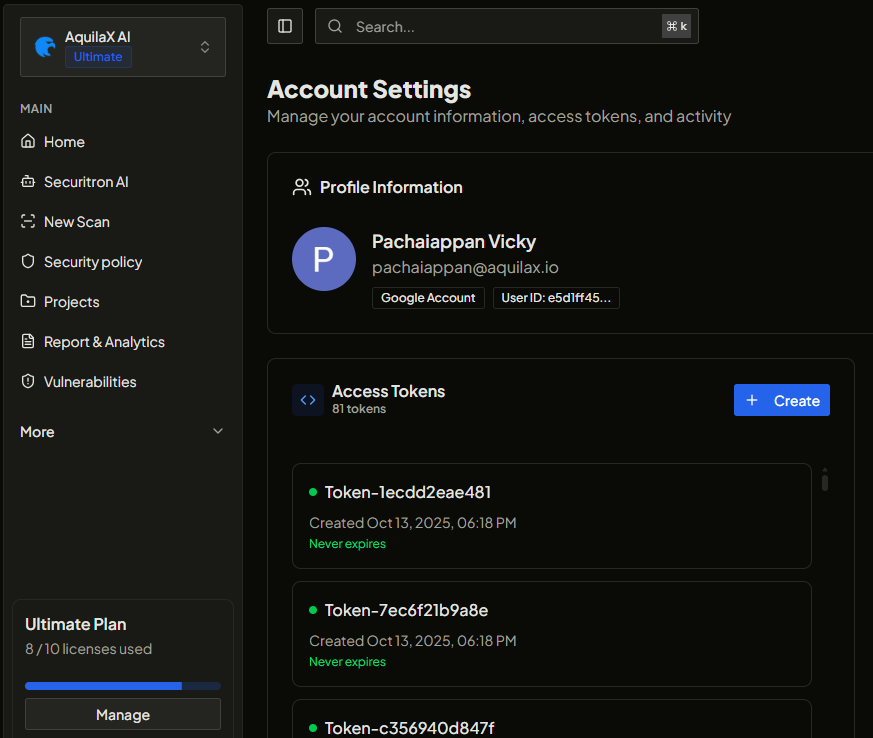Click the Ultimate Plan heading
Viewport: 873px width, 738px height.
pos(76,624)
